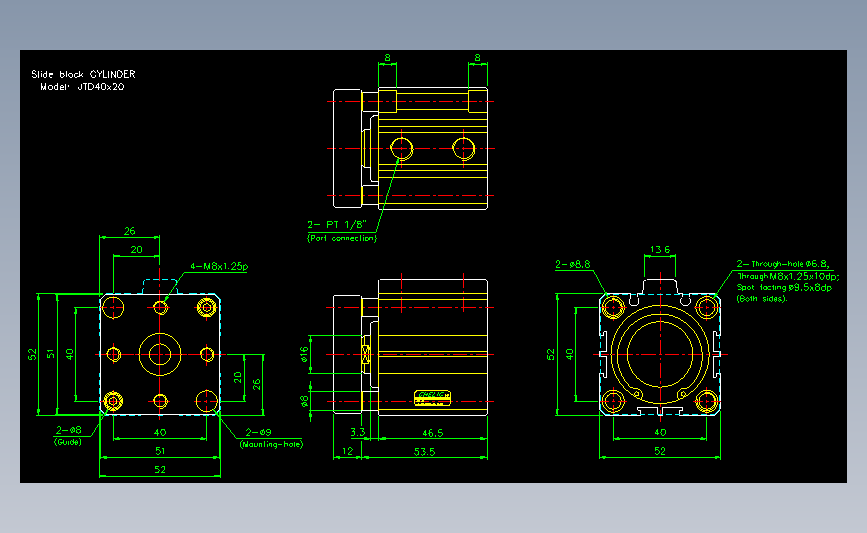Click the "Slide block CYLINDER" title text

[x=83, y=74]
